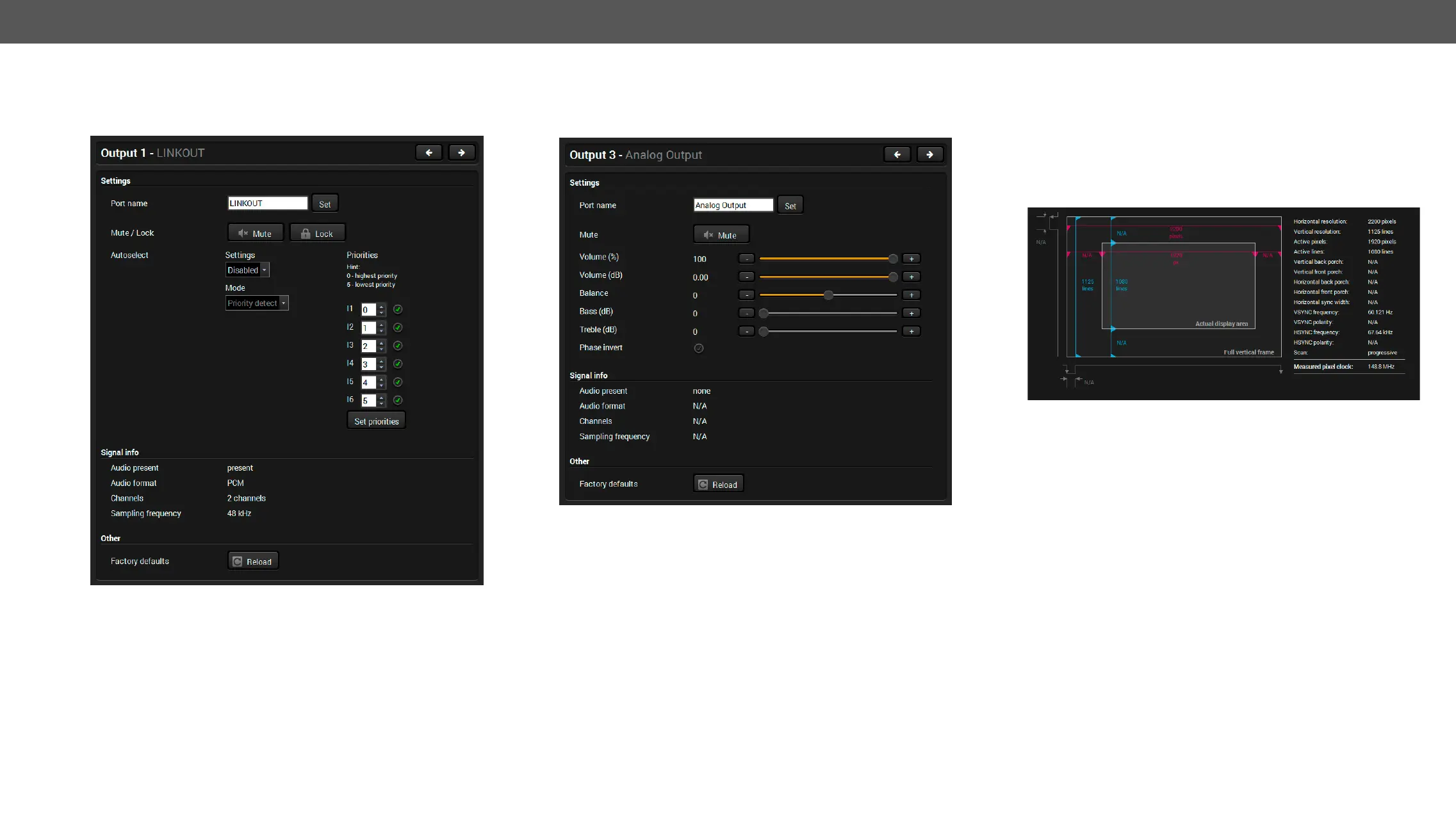Increase Volume (dB) with plus button
This screenshot has height=817, width=1456.
(912, 277)
